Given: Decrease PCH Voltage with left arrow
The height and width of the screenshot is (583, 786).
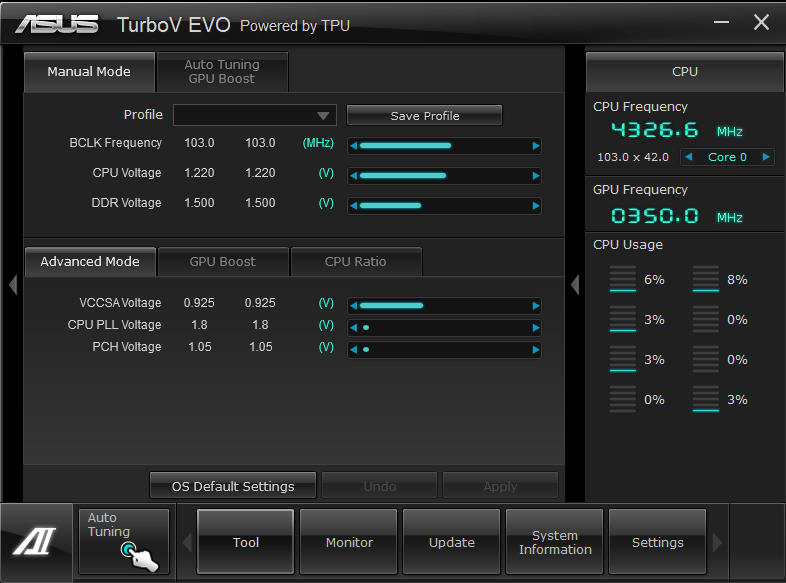Looking at the screenshot, I should point(353,350).
